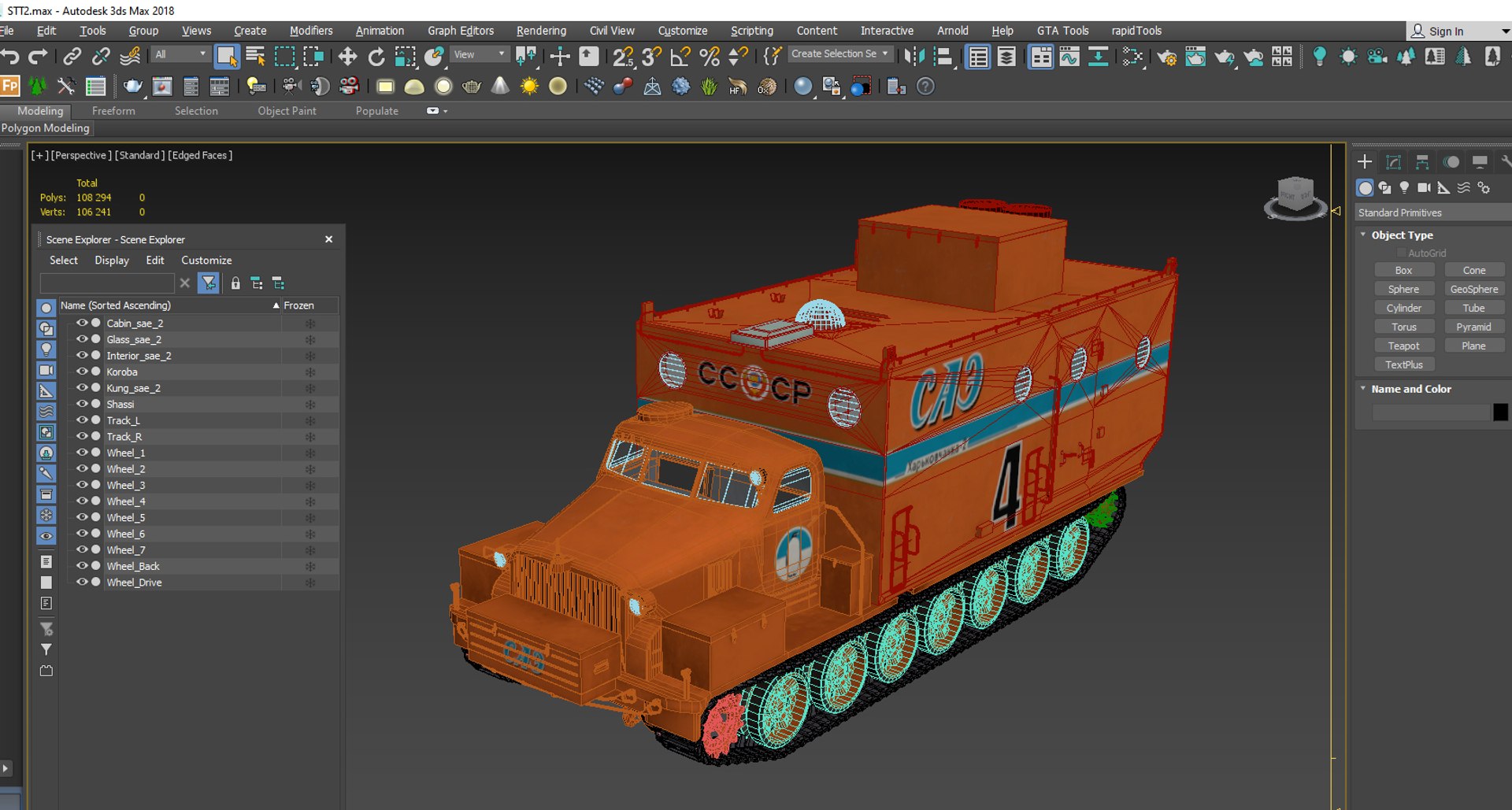This screenshot has height=810, width=1512.
Task: Toggle the Percent Snap icon
Action: 710,57
